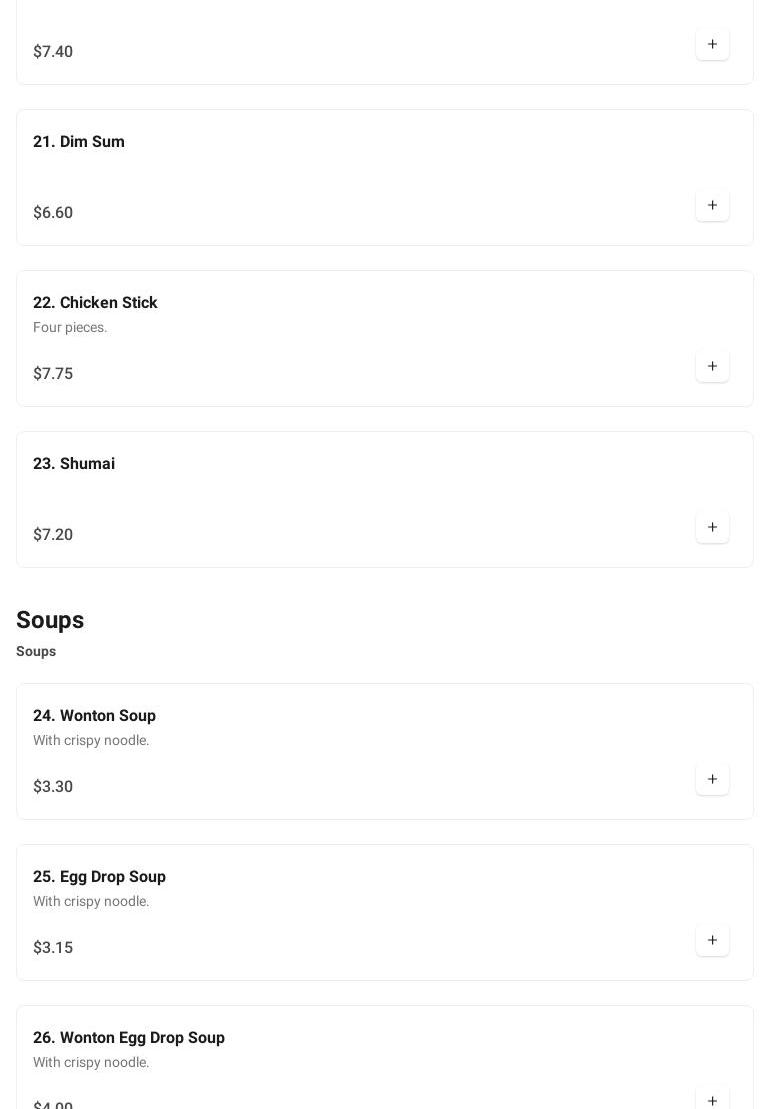Viewport: 770px width, 1109px height.
Task: Add Egg Drop Soup via plus icon
Action: (x=712, y=940)
